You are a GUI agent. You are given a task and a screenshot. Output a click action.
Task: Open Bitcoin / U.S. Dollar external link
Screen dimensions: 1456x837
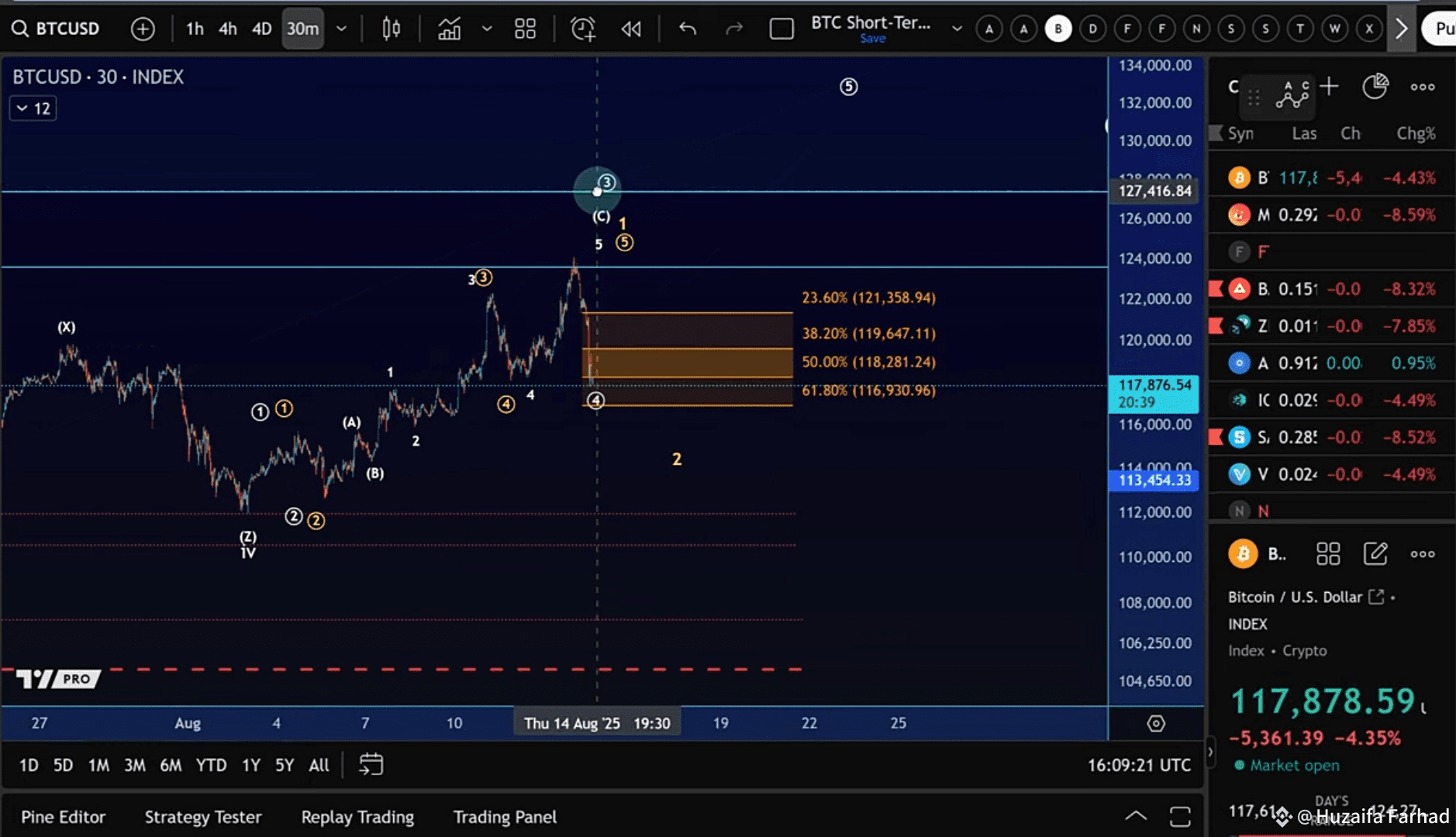pos(1376,597)
